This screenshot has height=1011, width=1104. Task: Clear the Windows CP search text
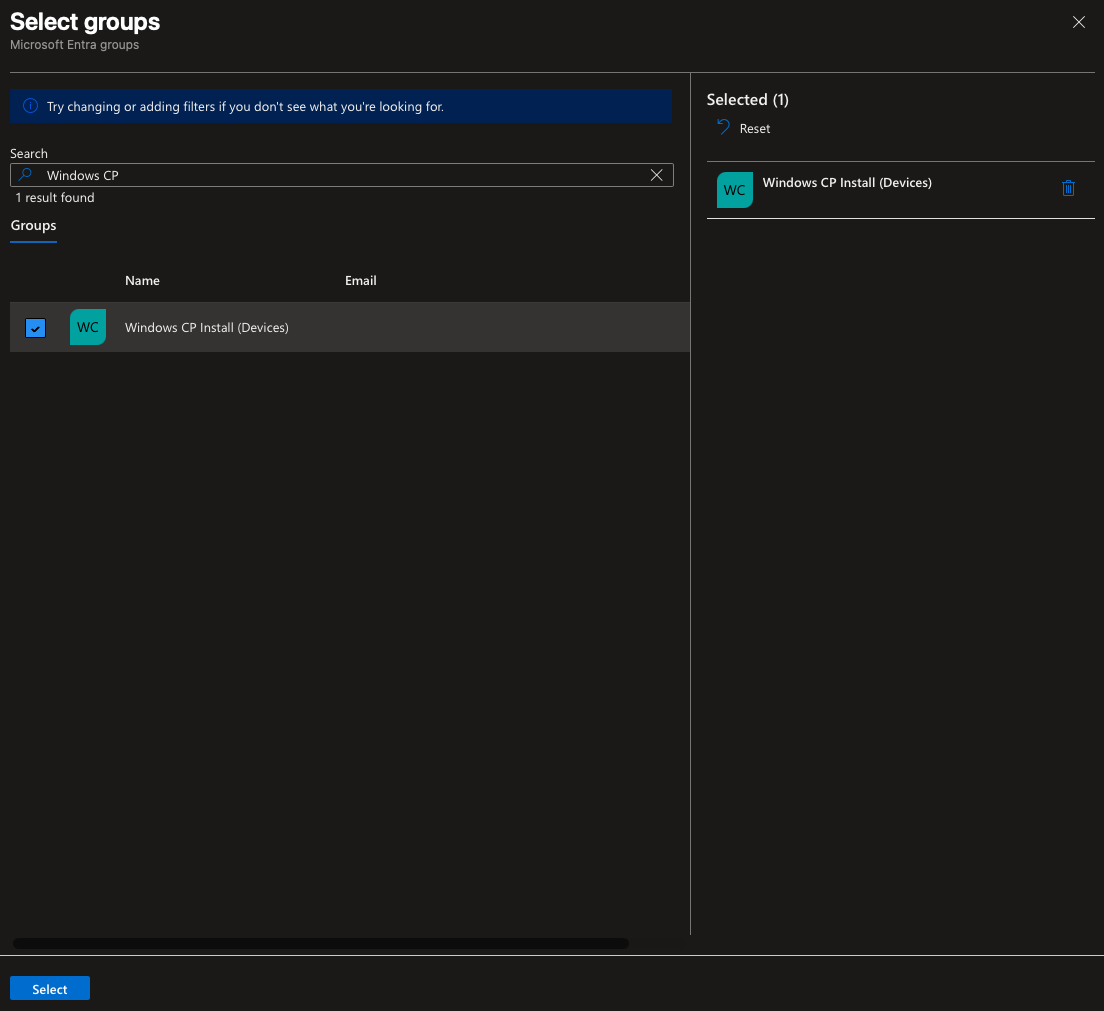pyautogui.click(x=656, y=175)
